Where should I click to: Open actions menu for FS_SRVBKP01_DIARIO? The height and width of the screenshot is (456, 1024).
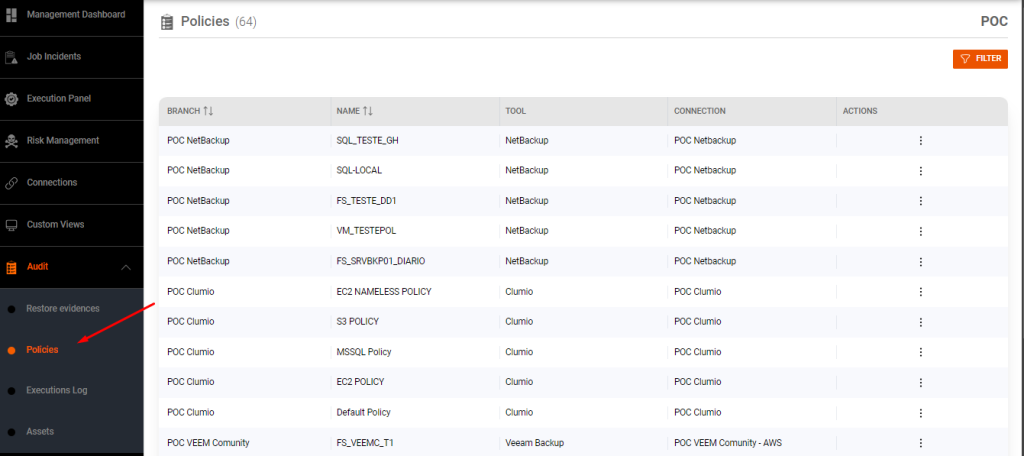pyautogui.click(x=921, y=261)
